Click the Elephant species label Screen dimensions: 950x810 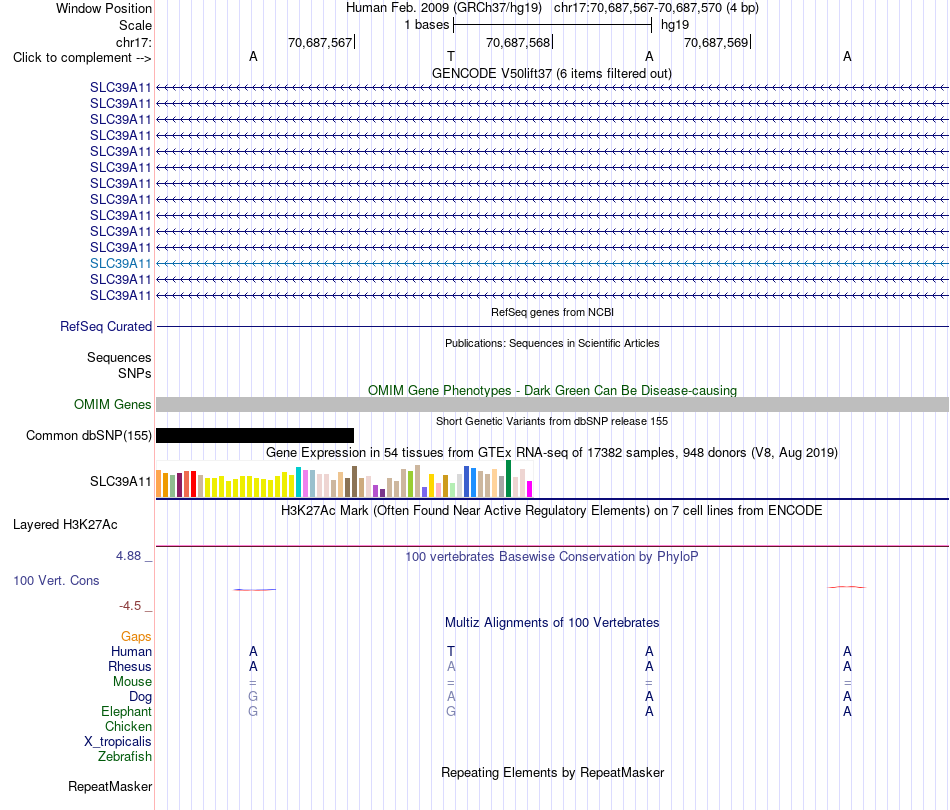point(126,711)
